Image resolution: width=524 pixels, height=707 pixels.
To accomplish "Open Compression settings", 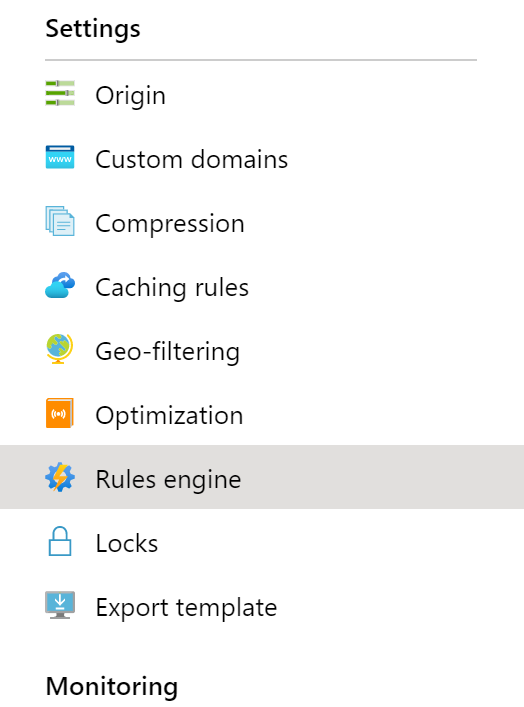I will (x=262, y=222).
